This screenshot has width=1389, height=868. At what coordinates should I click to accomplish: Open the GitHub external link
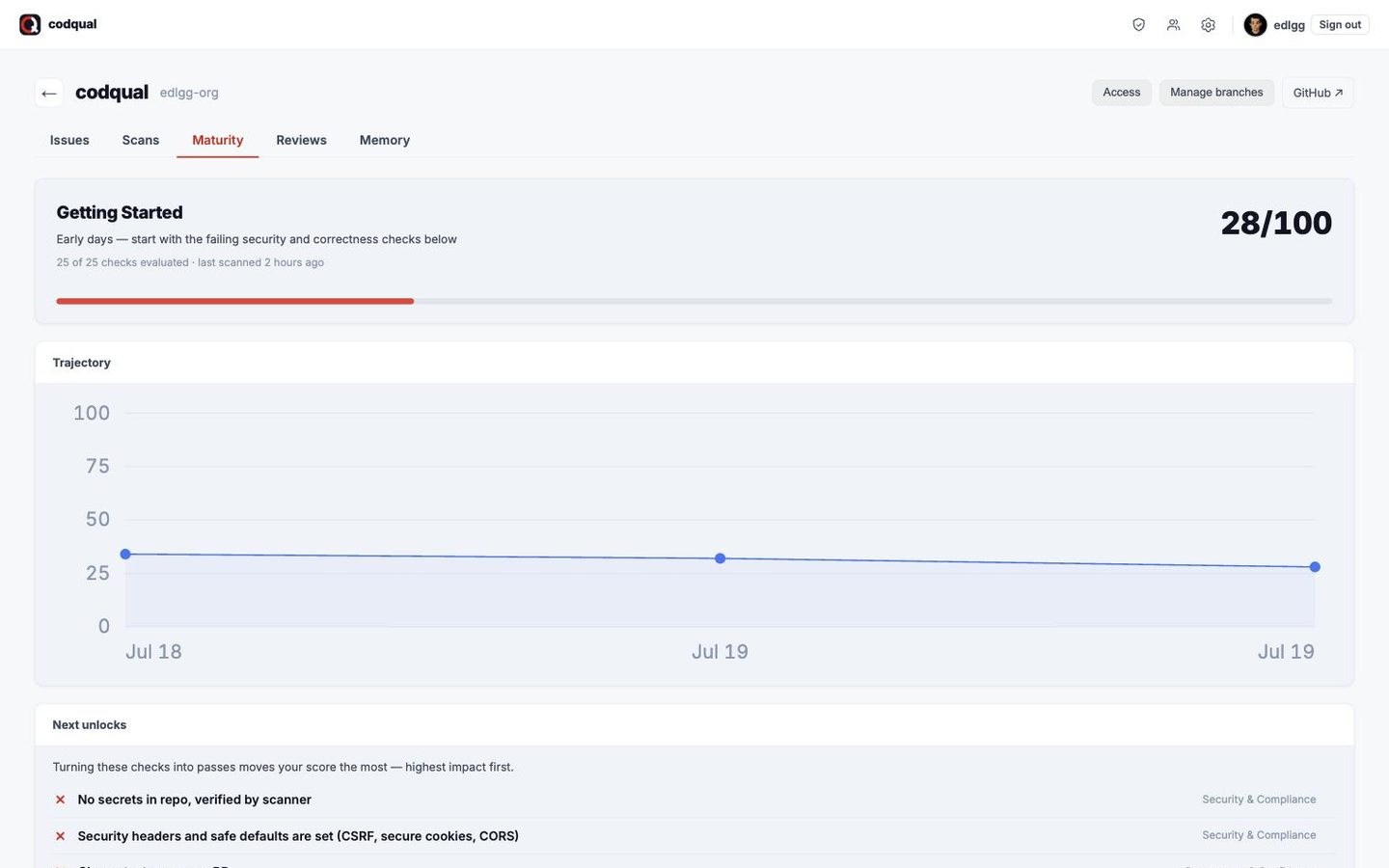(1318, 93)
